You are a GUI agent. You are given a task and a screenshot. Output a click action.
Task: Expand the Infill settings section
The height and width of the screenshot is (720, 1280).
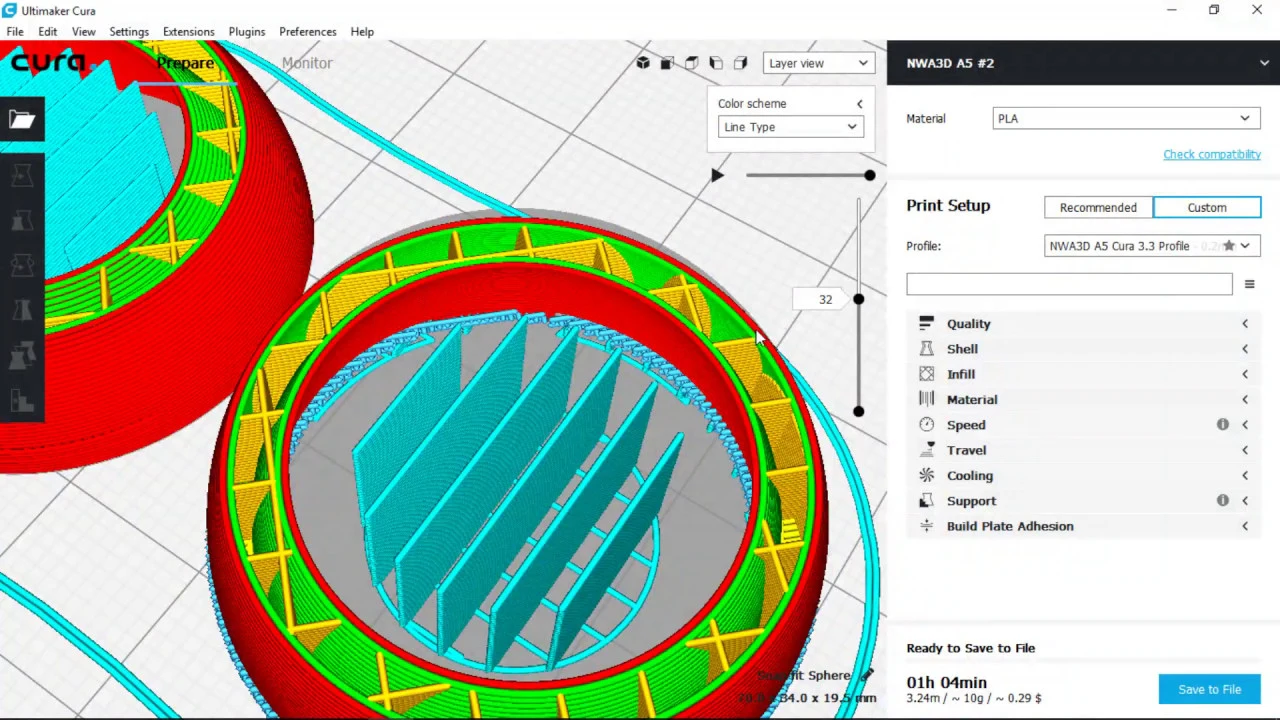[x=1245, y=374]
